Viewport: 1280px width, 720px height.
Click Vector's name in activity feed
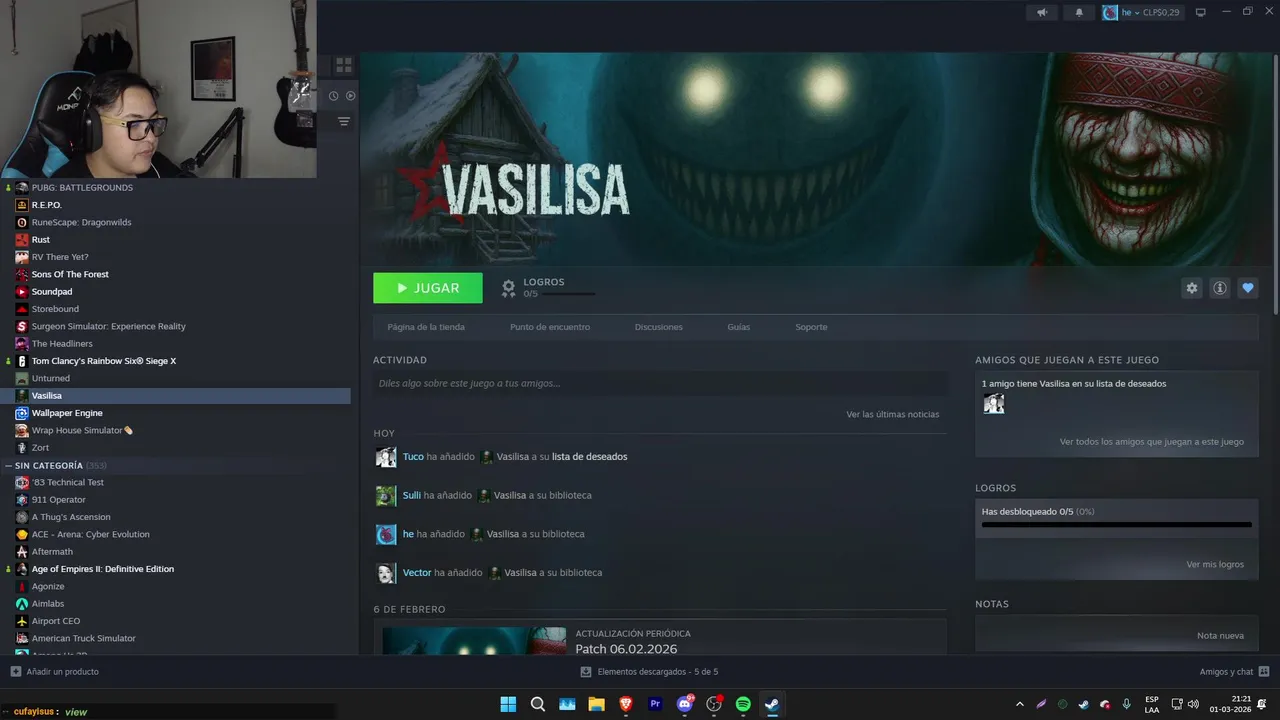[417, 573]
